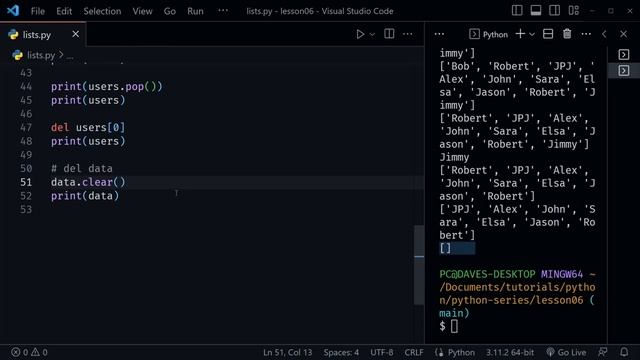Split the terminal

[x=548, y=34]
